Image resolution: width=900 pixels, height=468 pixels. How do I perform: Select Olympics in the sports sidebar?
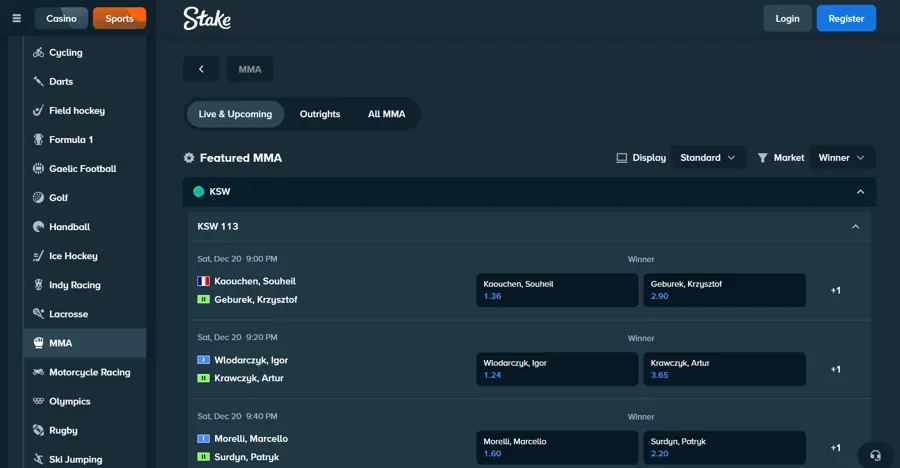click(85, 401)
